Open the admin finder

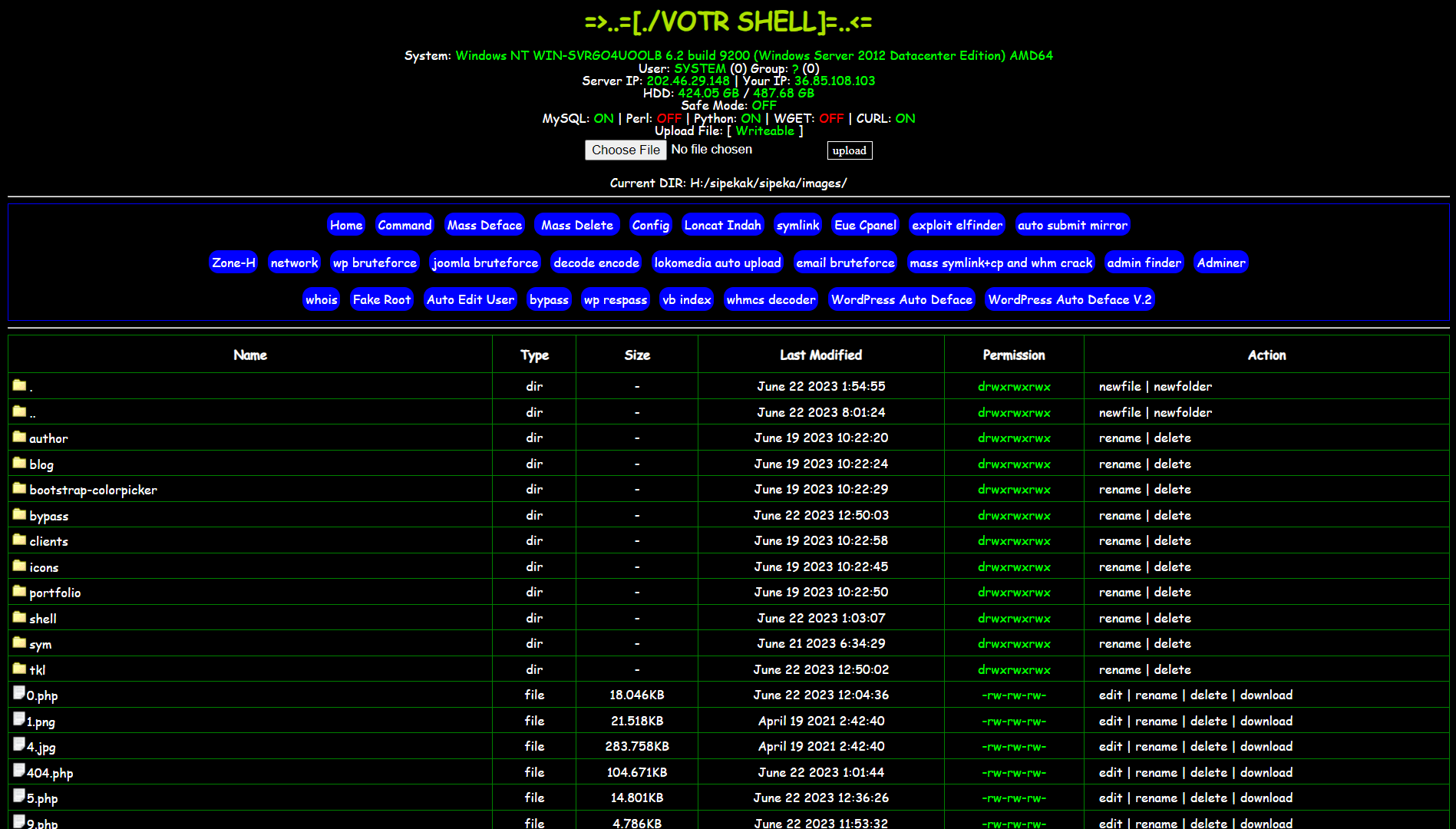[x=1144, y=263]
